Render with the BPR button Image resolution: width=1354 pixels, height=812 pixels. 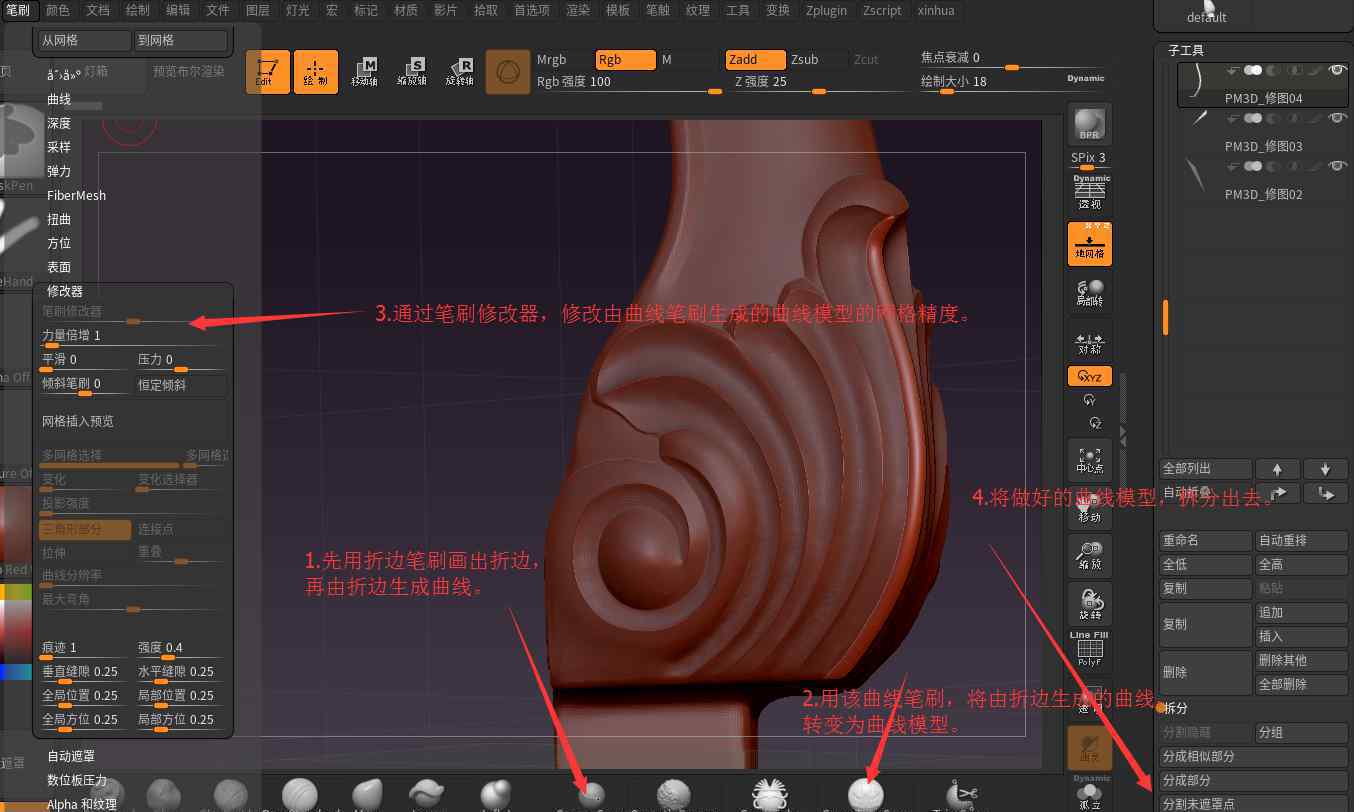(x=1090, y=124)
